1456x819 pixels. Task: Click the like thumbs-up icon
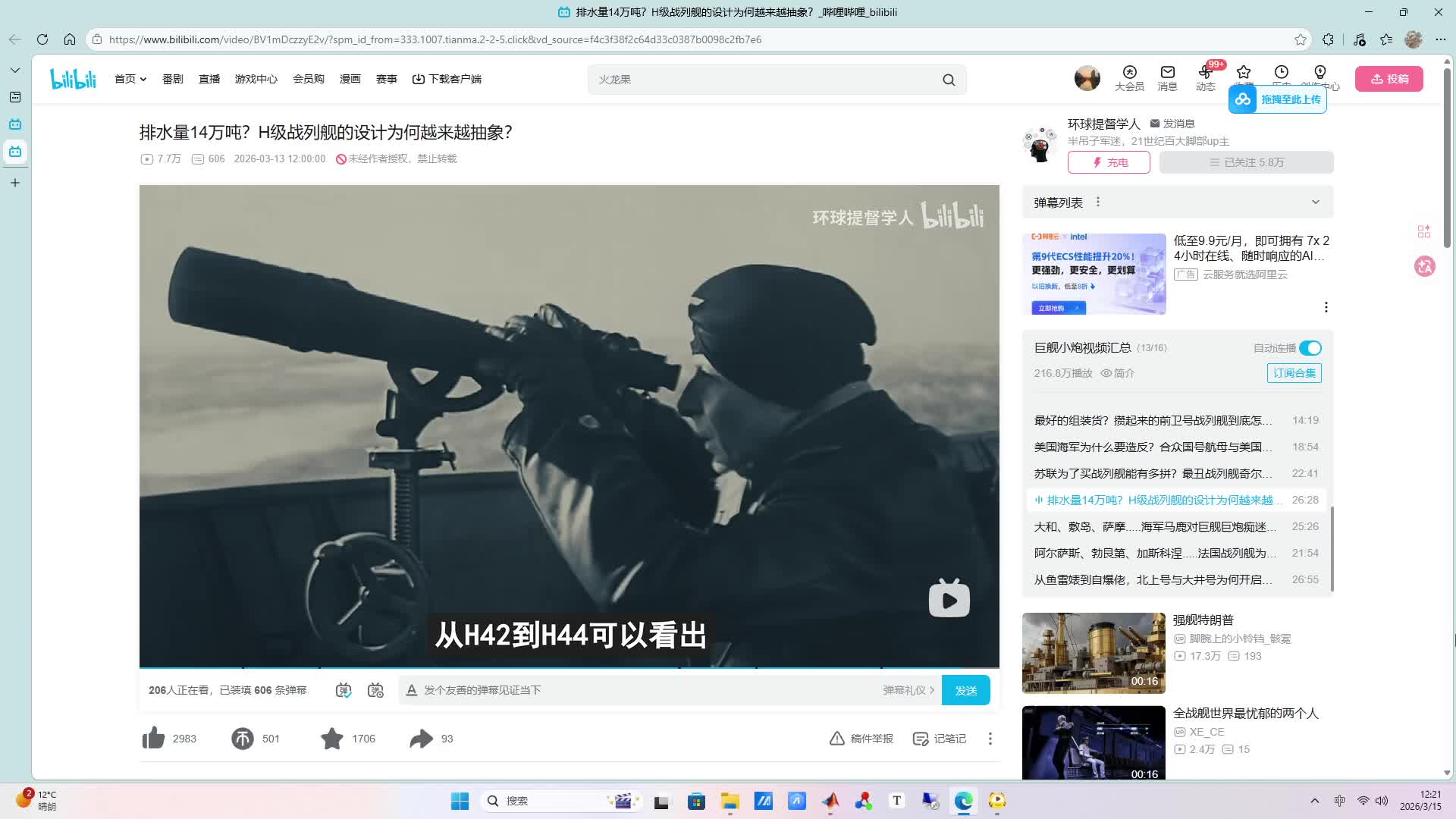(x=154, y=738)
